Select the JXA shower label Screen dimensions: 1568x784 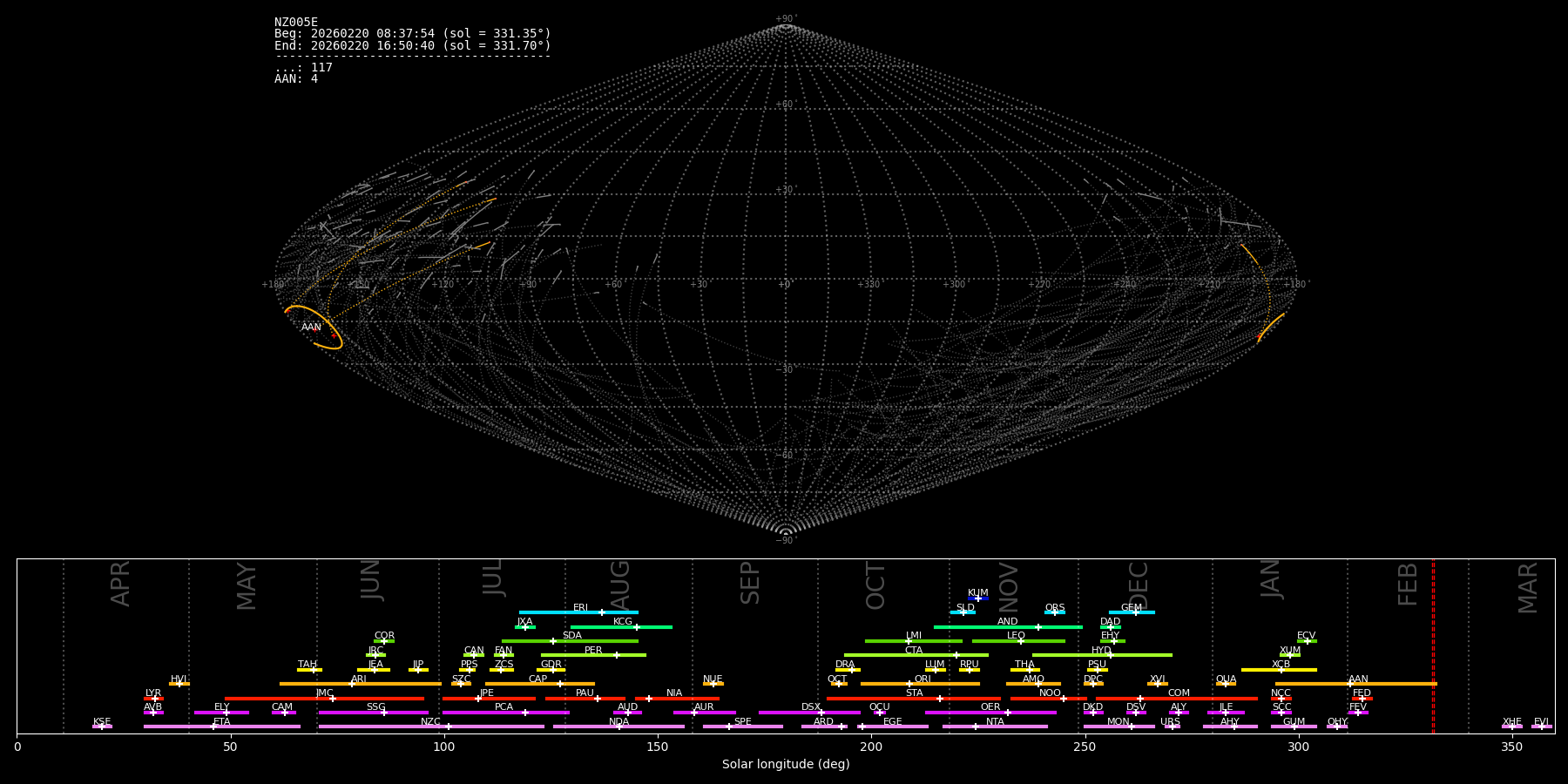(x=524, y=622)
